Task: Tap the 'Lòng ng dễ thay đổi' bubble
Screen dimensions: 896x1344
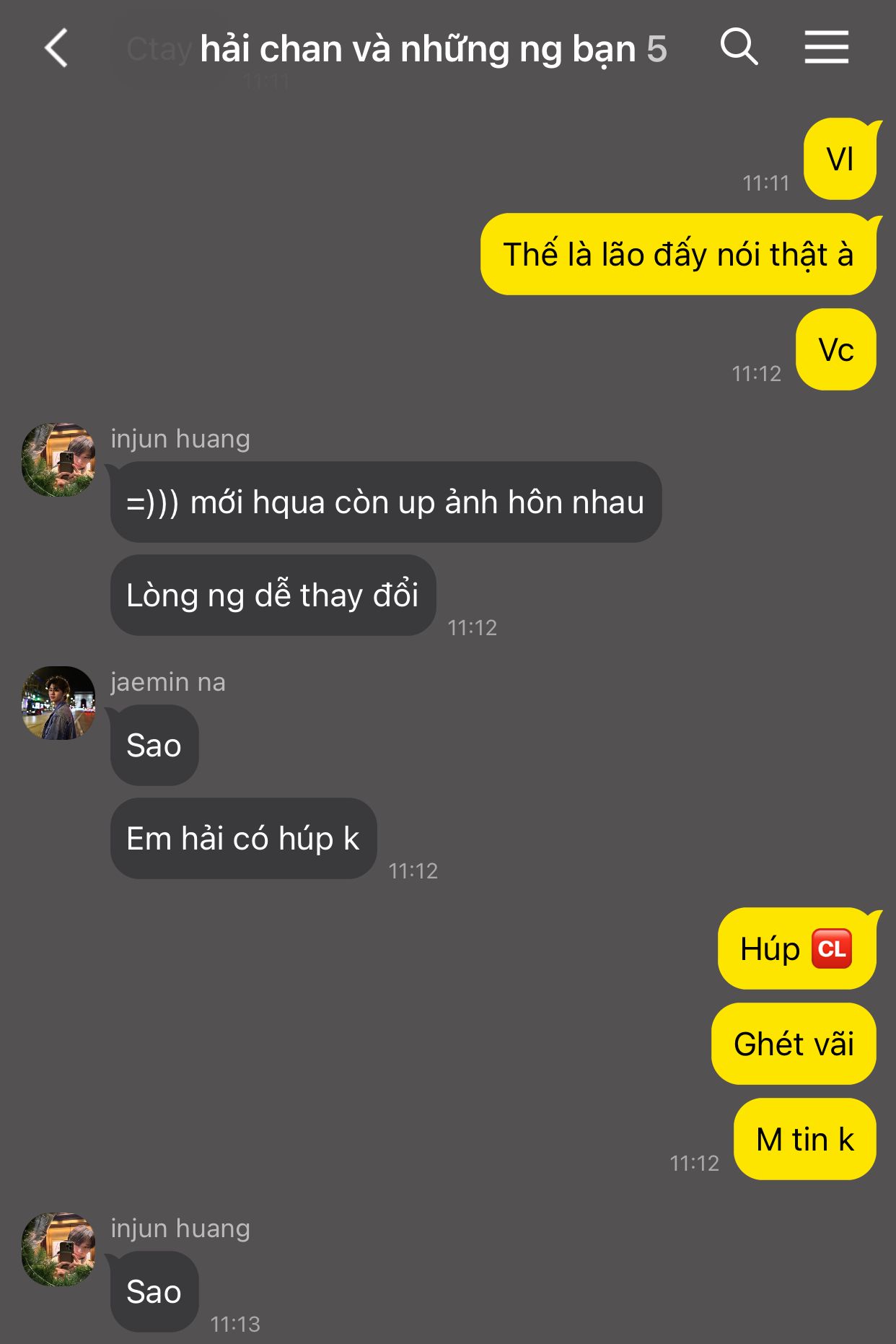Action: click(273, 595)
